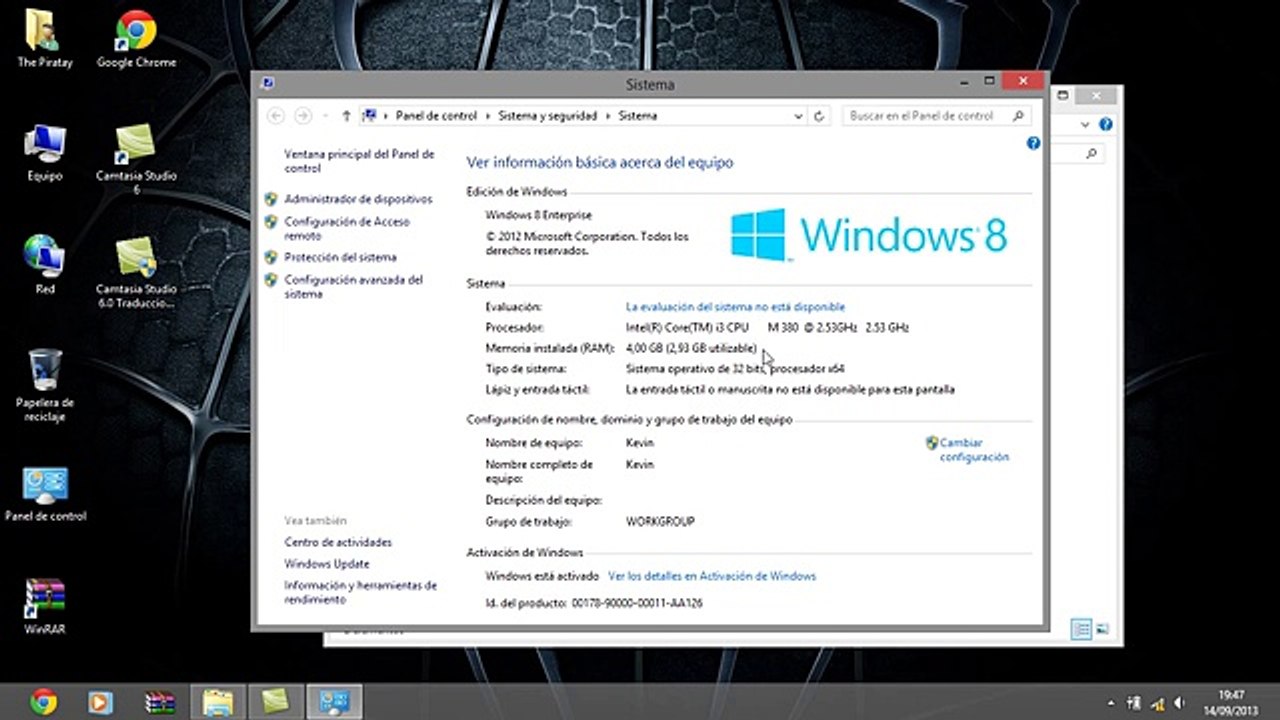Click the WORKGROUP value text
Image resolution: width=1280 pixels, height=720 pixels.
click(x=660, y=522)
